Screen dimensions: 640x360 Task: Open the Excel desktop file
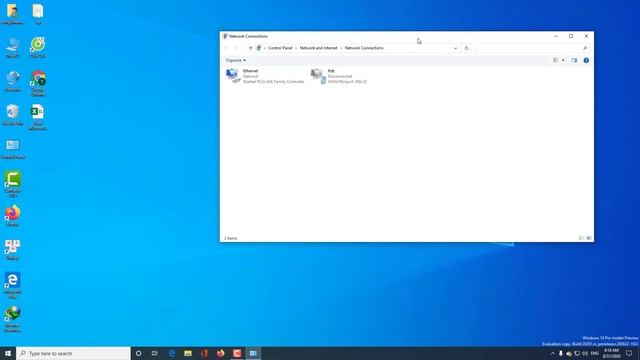click(38, 117)
